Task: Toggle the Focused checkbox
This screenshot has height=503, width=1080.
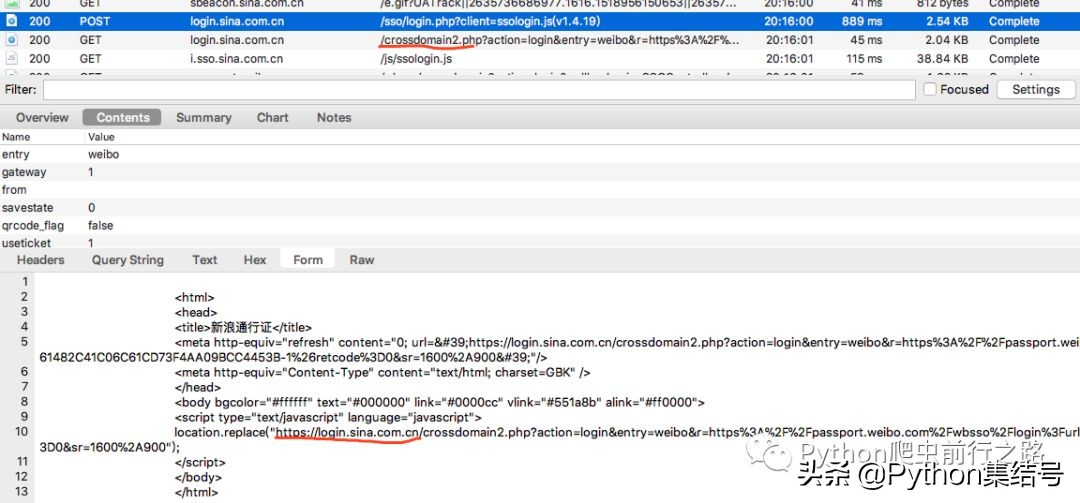Action: (x=930, y=90)
